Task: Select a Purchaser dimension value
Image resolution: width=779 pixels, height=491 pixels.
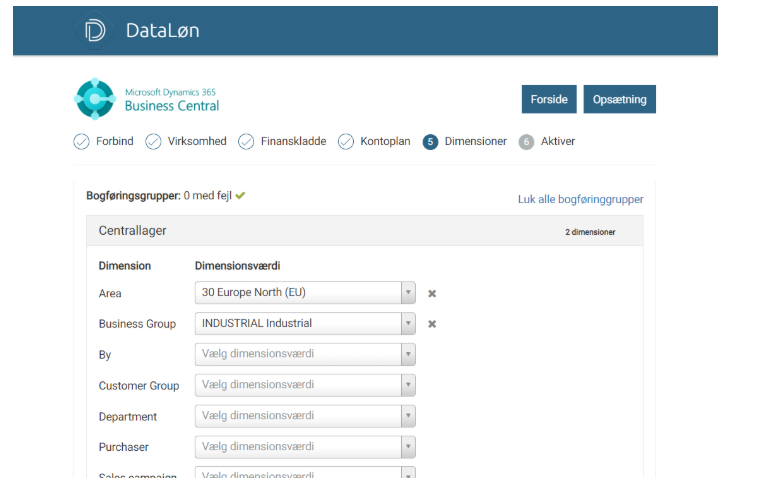Action: 305,447
